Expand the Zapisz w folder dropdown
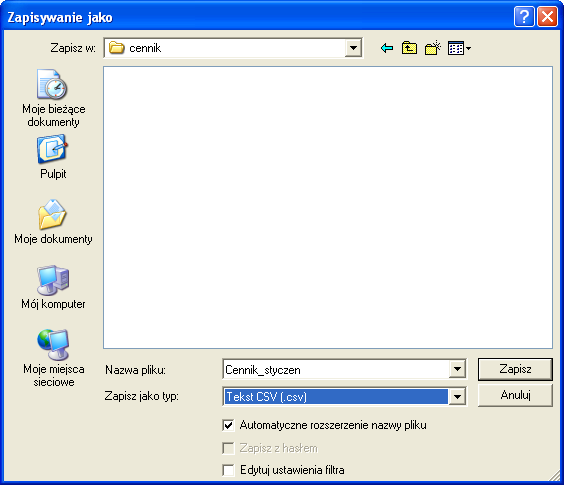This screenshot has width=564, height=485. click(353, 48)
